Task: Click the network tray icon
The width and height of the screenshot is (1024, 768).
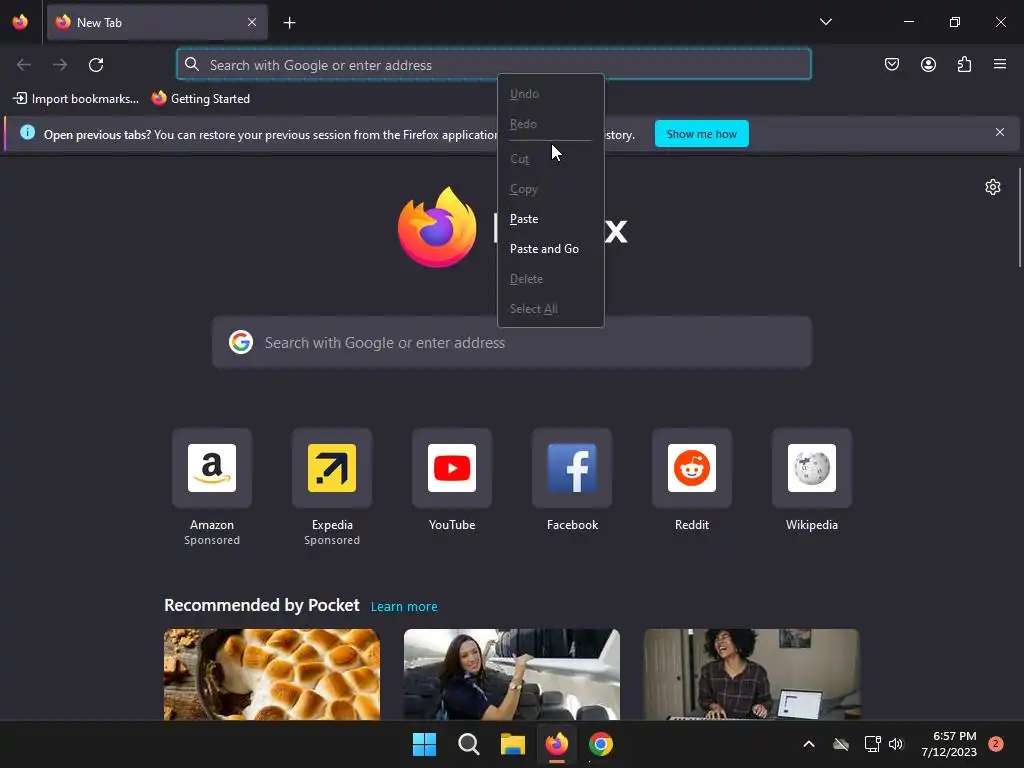Action: (872, 744)
